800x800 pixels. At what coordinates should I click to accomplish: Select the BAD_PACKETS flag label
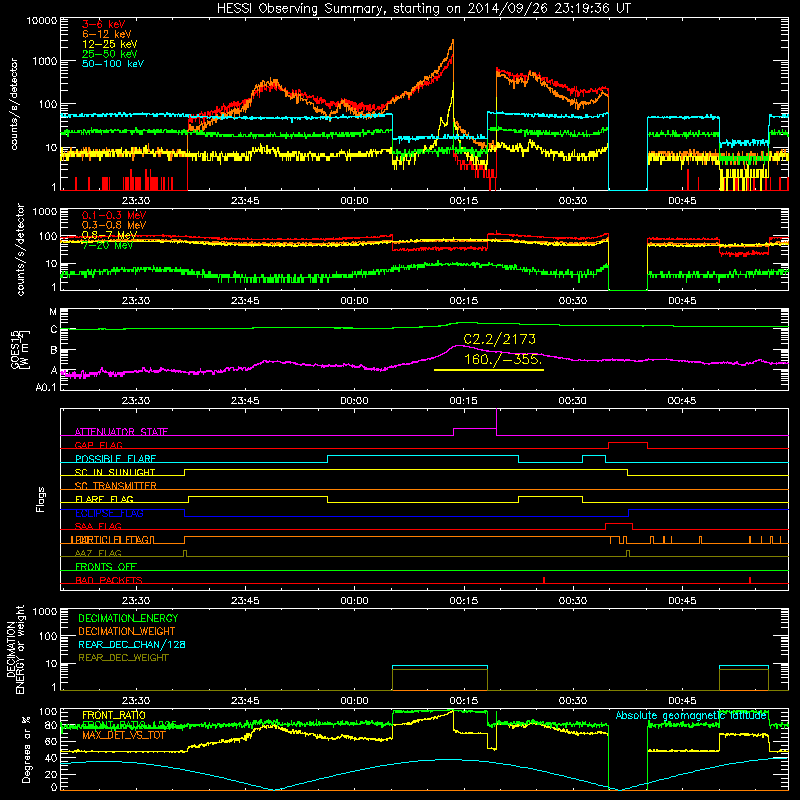coord(109,580)
